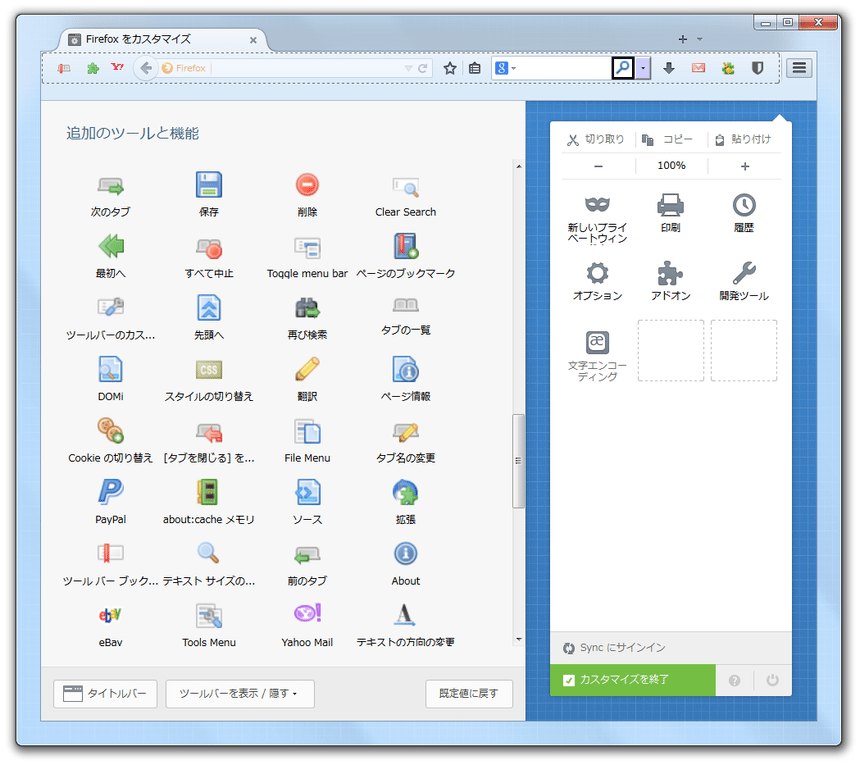Click the red 削除 delete icon
Screen dimensions: 860x765
pos(307,185)
